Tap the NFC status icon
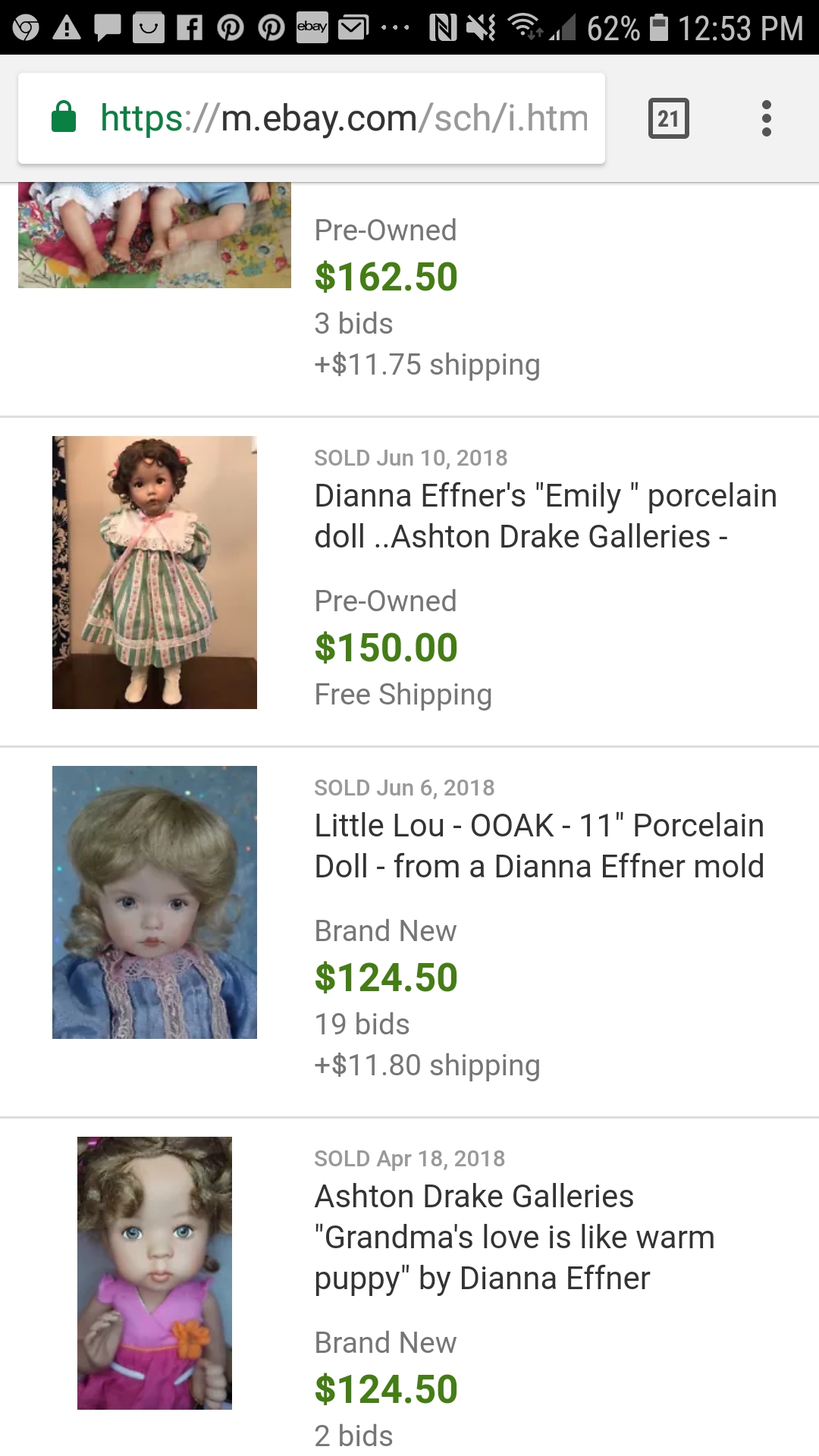This screenshot has height=1456, width=819. click(x=442, y=28)
